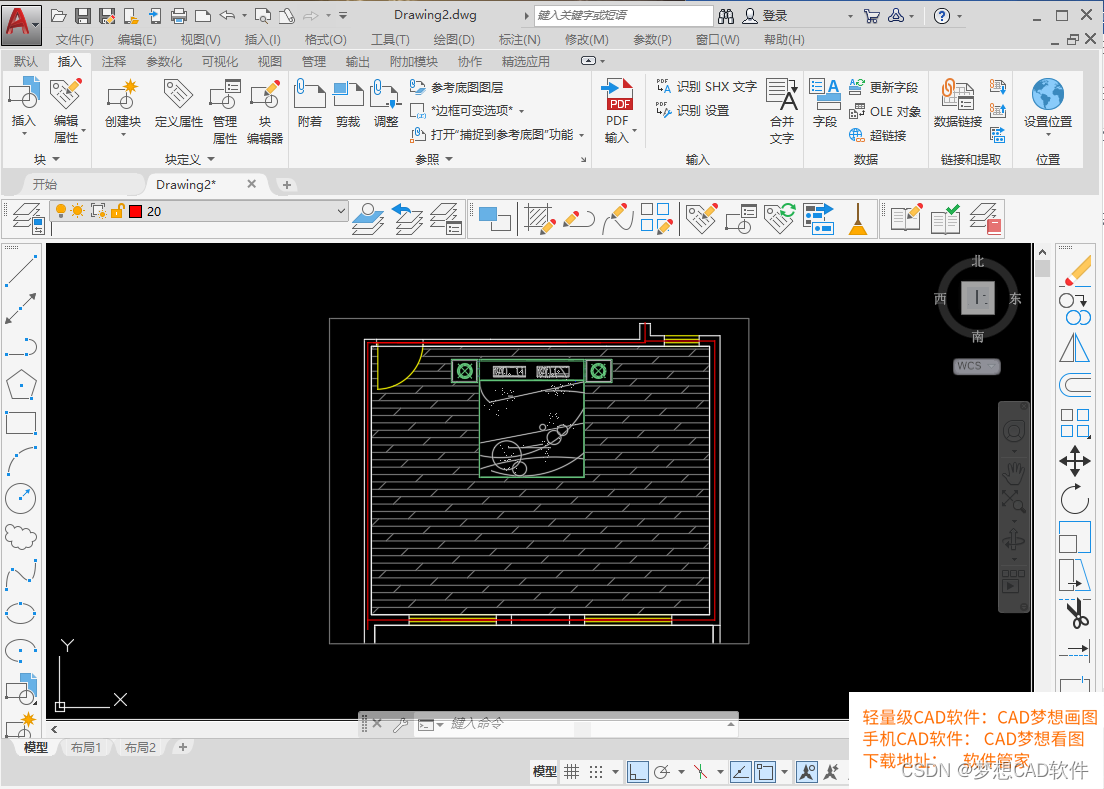Image resolution: width=1104 pixels, height=789 pixels.
Task: Click 识别 SHX 文字 button
Action: [x=706, y=87]
